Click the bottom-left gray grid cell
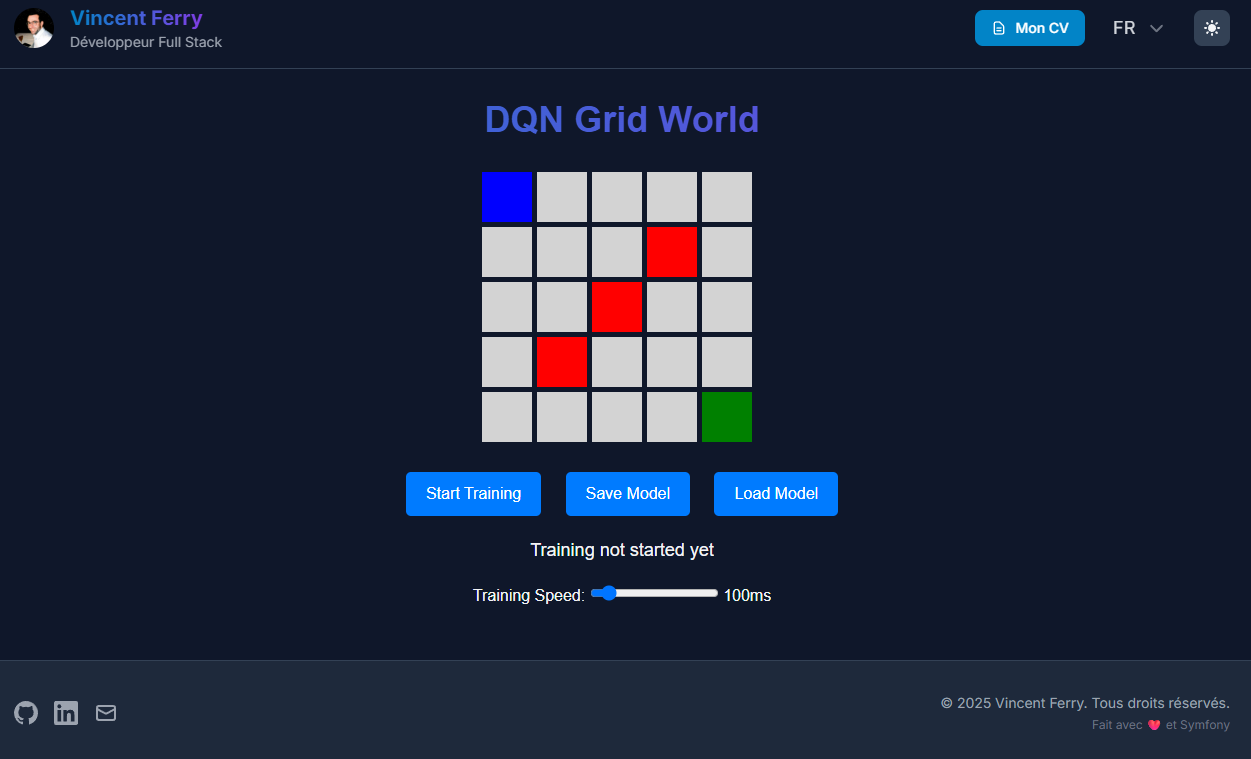Viewport: 1251px width, 759px height. pos(507,417)
